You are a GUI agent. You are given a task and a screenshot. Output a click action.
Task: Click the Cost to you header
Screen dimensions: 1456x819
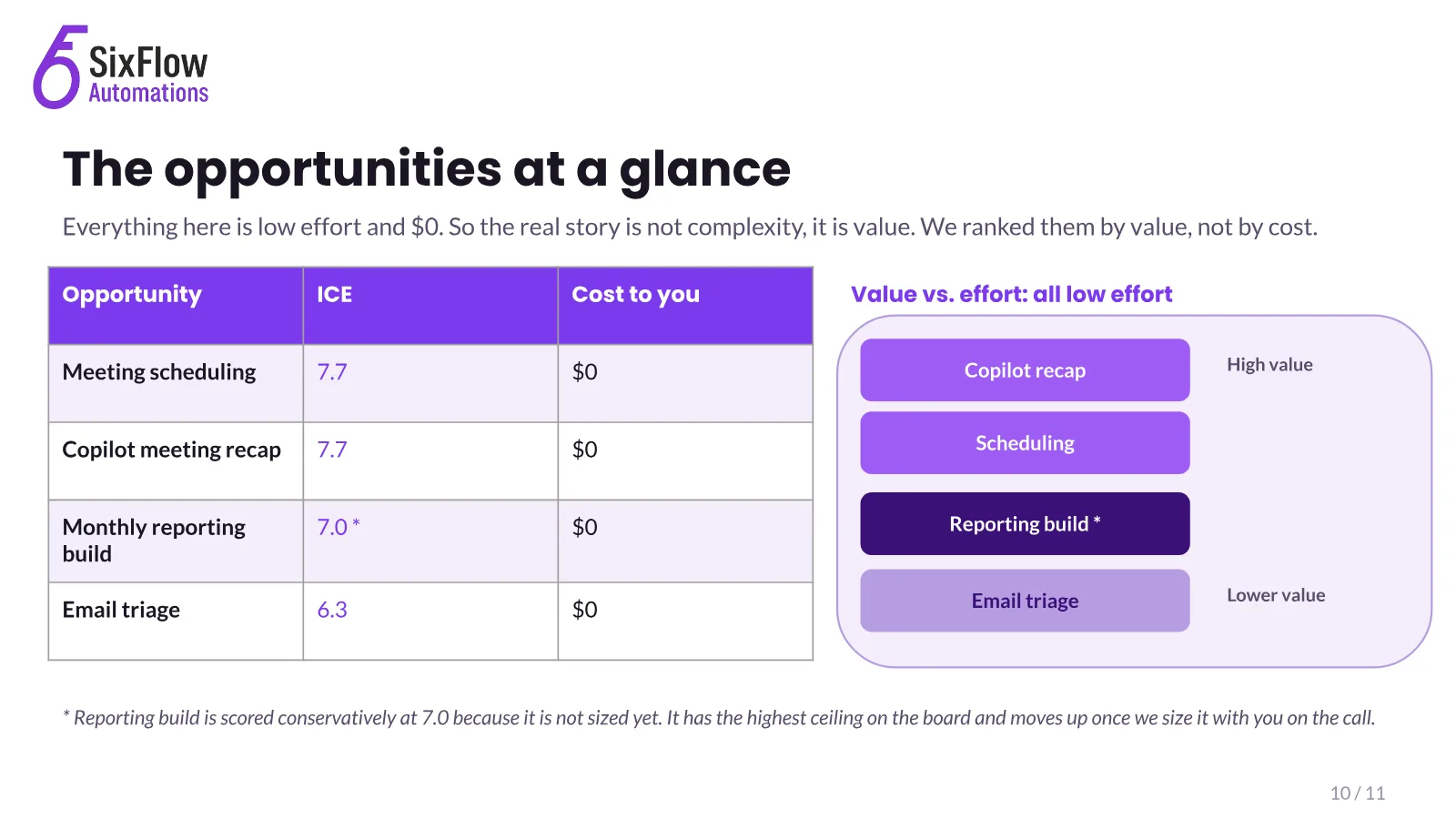(x=685, y=306)
